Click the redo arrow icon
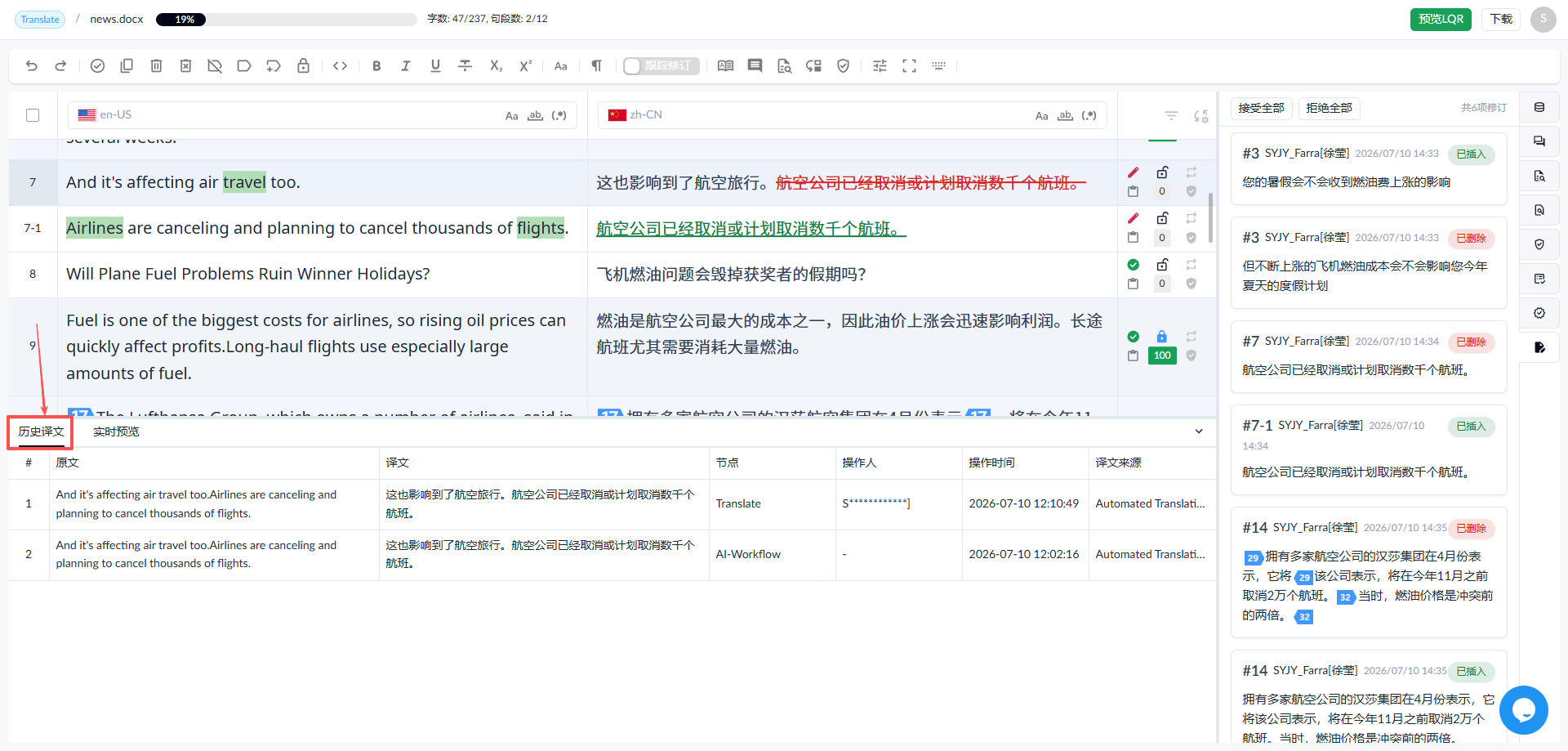The image size is (1568, 751). 60,66
